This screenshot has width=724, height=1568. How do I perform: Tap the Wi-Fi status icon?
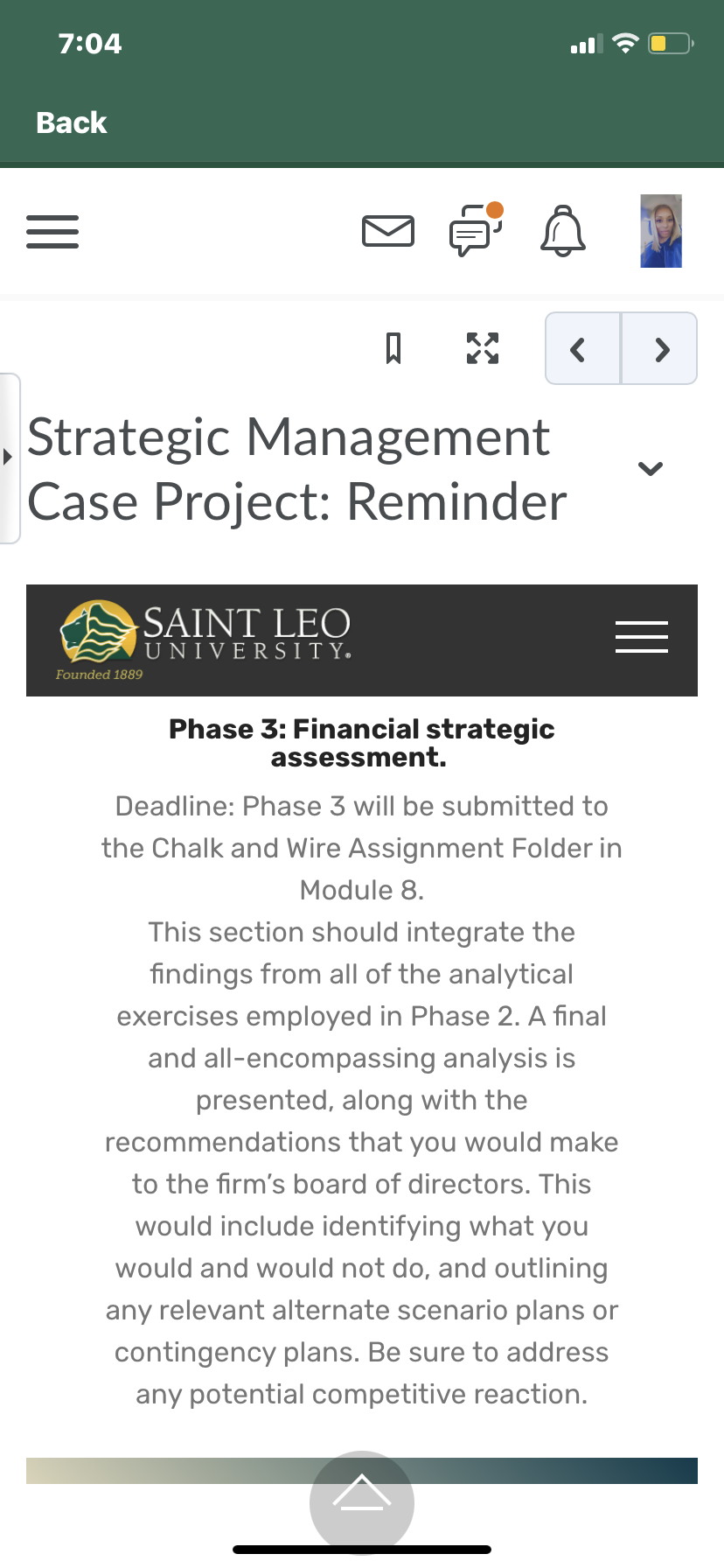point(625,43)
